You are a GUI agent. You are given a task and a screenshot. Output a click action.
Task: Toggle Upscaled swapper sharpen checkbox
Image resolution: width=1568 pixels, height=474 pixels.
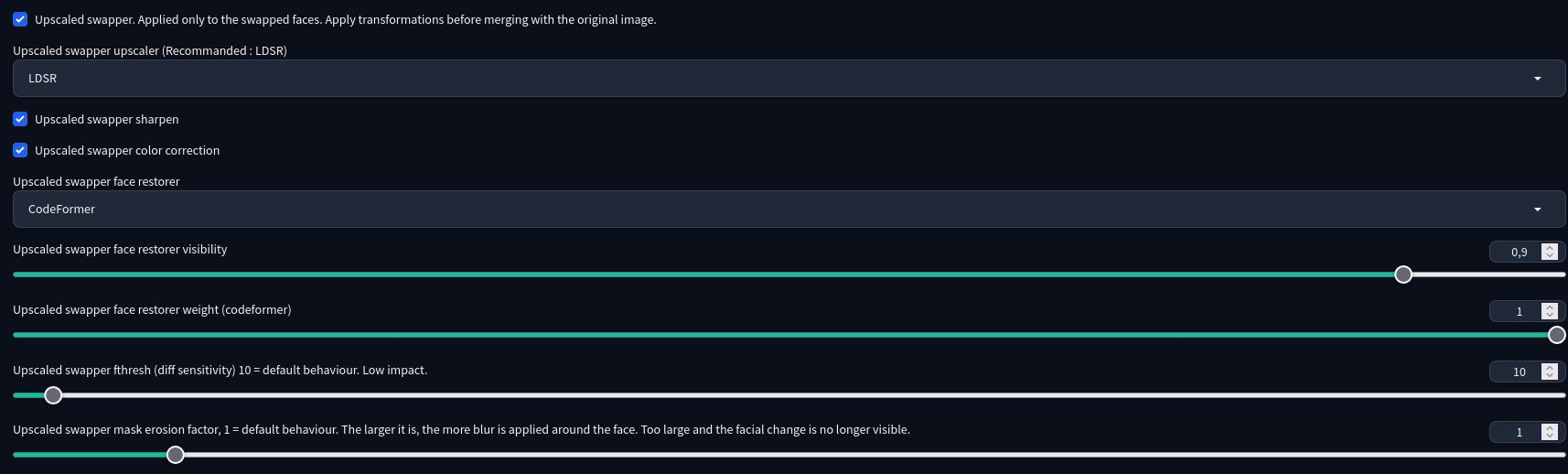(20, 119)
